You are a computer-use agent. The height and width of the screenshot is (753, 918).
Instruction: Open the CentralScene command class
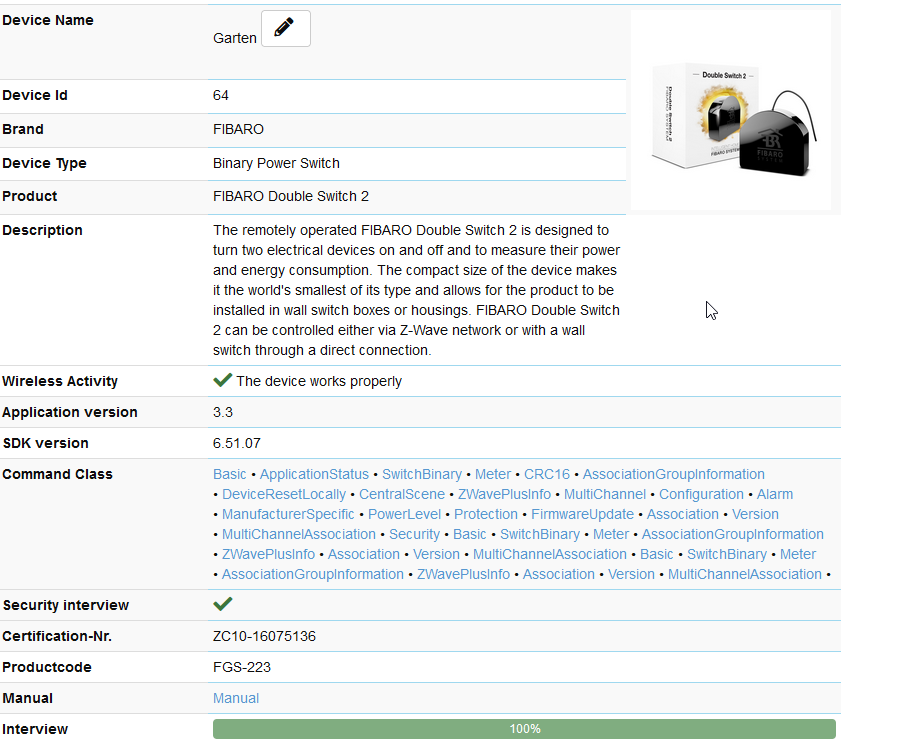coord(402,494)
